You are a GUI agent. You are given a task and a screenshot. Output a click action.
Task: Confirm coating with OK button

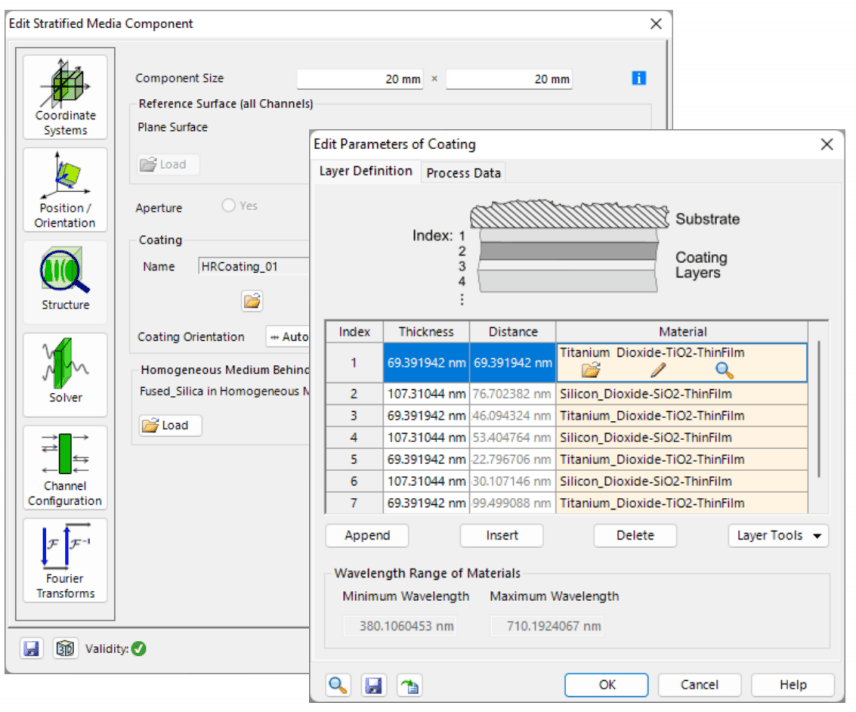(607, 685)
